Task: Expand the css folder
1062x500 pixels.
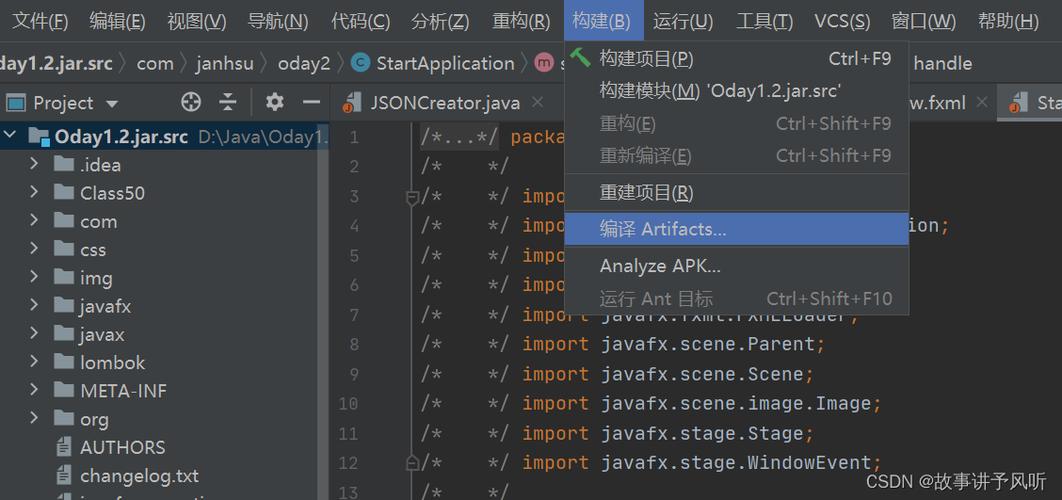Action: click(34, 249)
